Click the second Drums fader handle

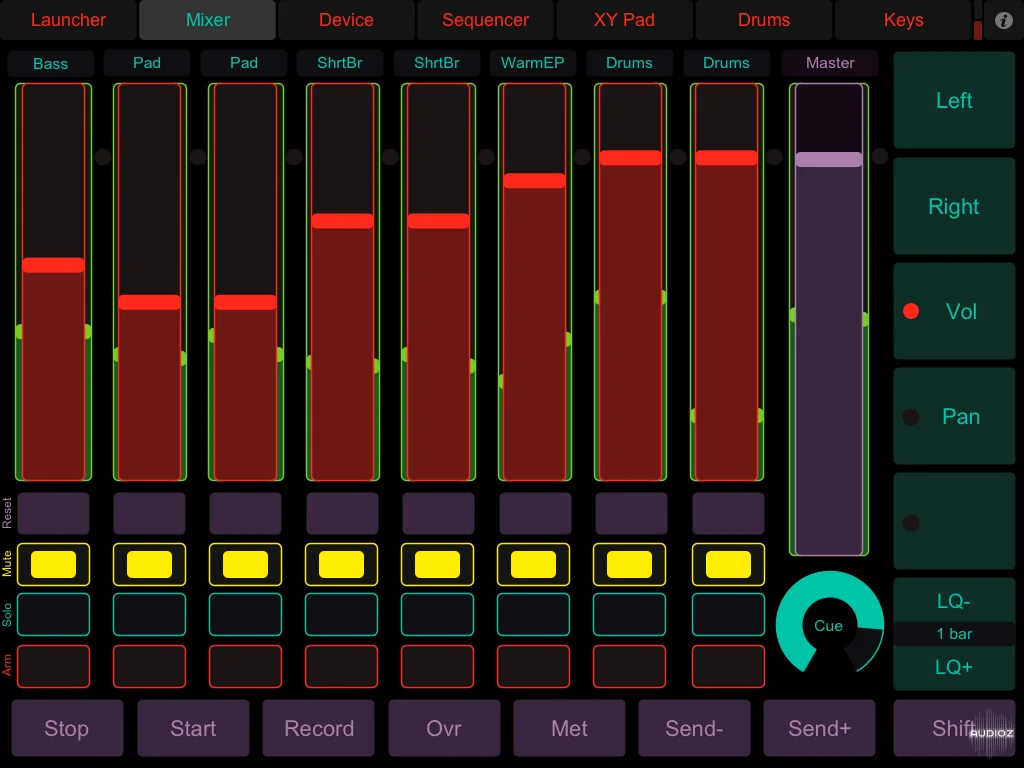pos(726,158)
